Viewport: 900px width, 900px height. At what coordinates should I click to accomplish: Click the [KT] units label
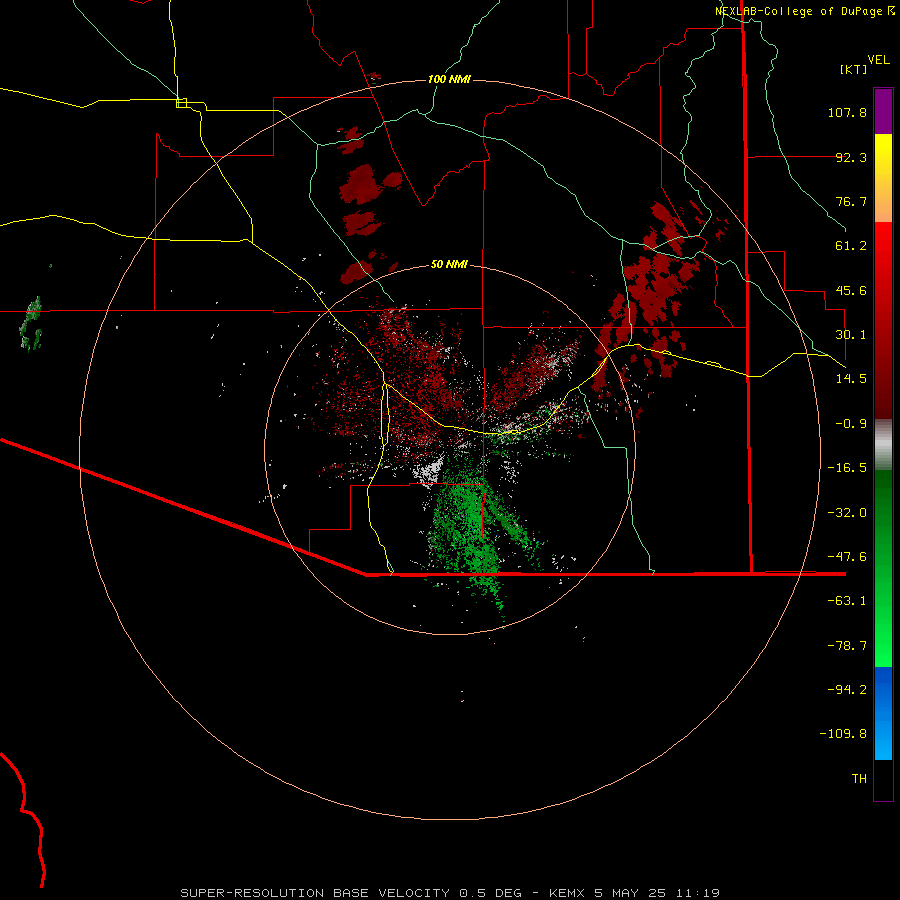coord(853,69)
